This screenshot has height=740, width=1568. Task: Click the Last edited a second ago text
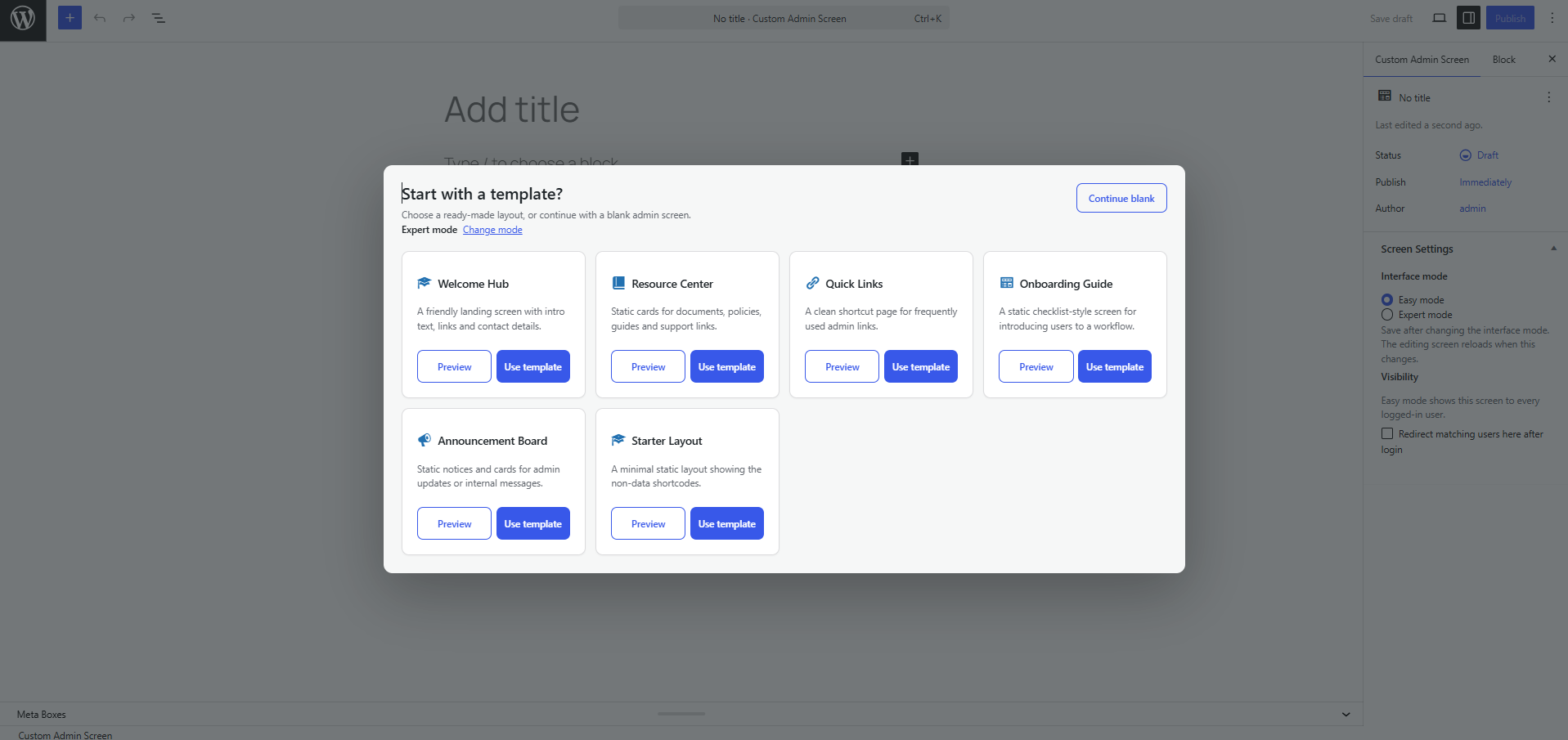click(x=1428, y=125)
